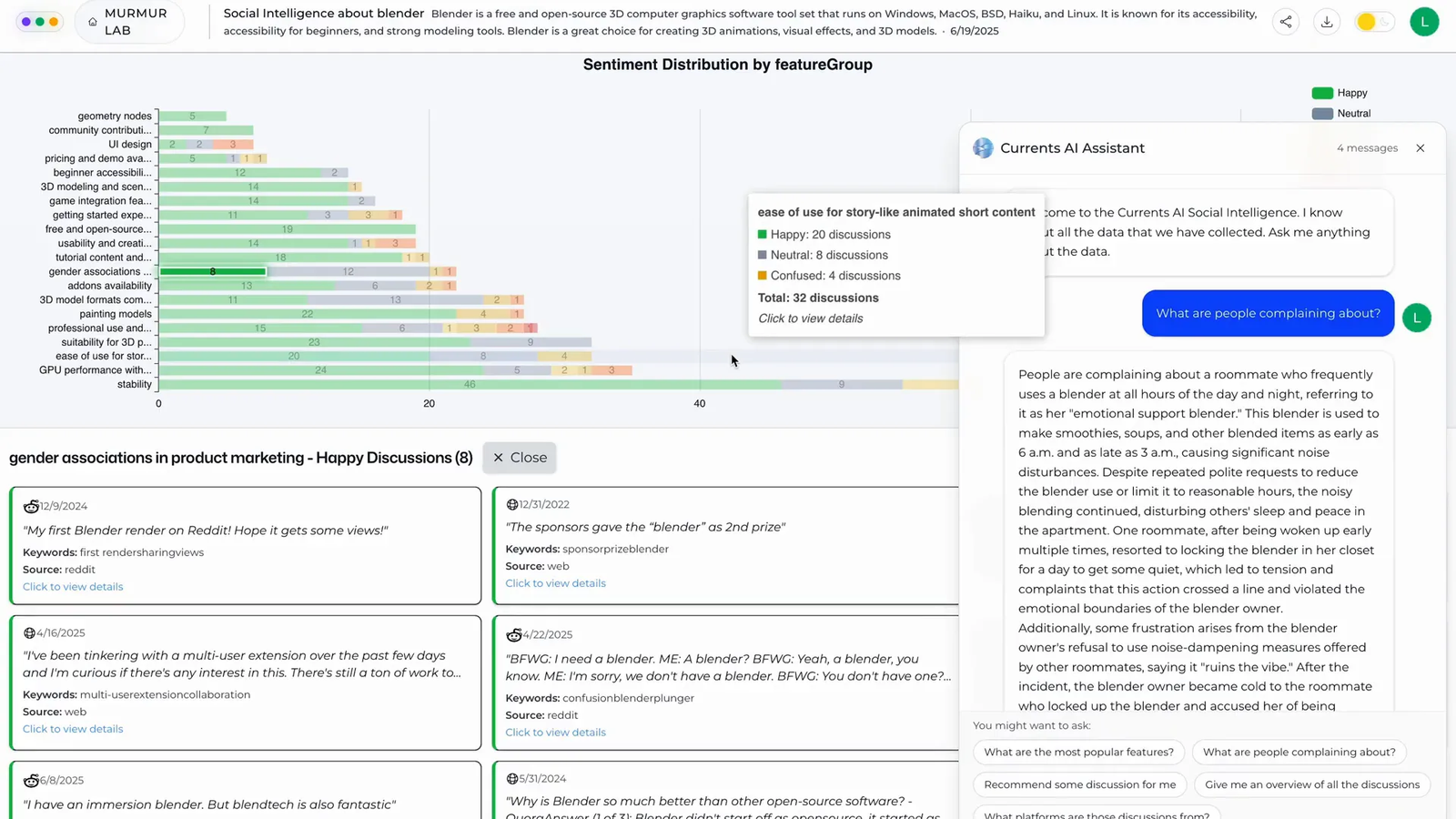
Task: Ask 'Give me an overview of all the discussions'
Action: tap(1311, 784)
